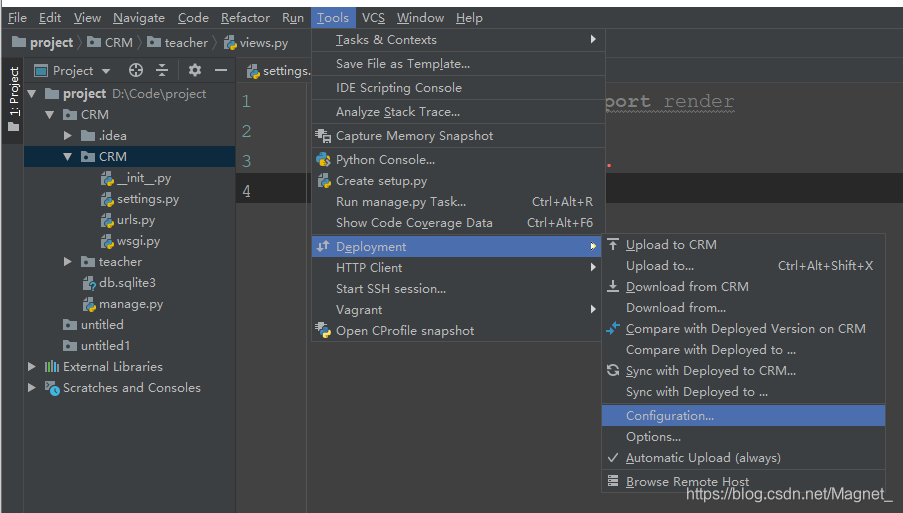Expand the .idea folder
Screen dimensions: 903x513
coord(68,136)
